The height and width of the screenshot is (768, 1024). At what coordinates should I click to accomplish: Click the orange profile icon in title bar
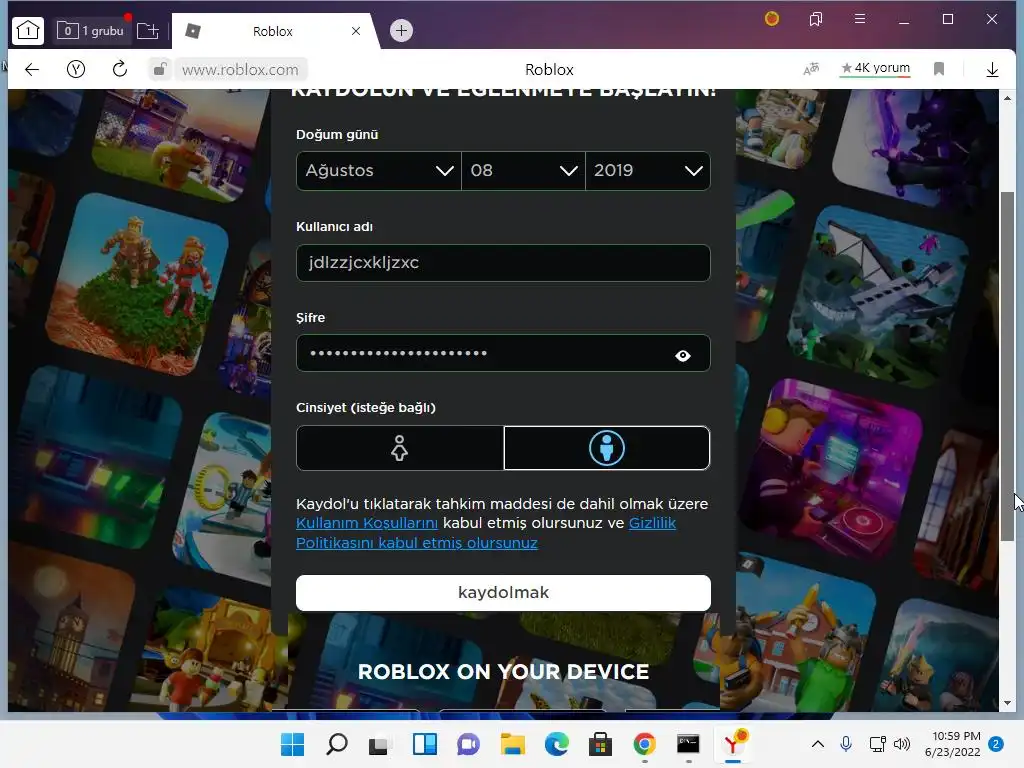click(772, 19)
